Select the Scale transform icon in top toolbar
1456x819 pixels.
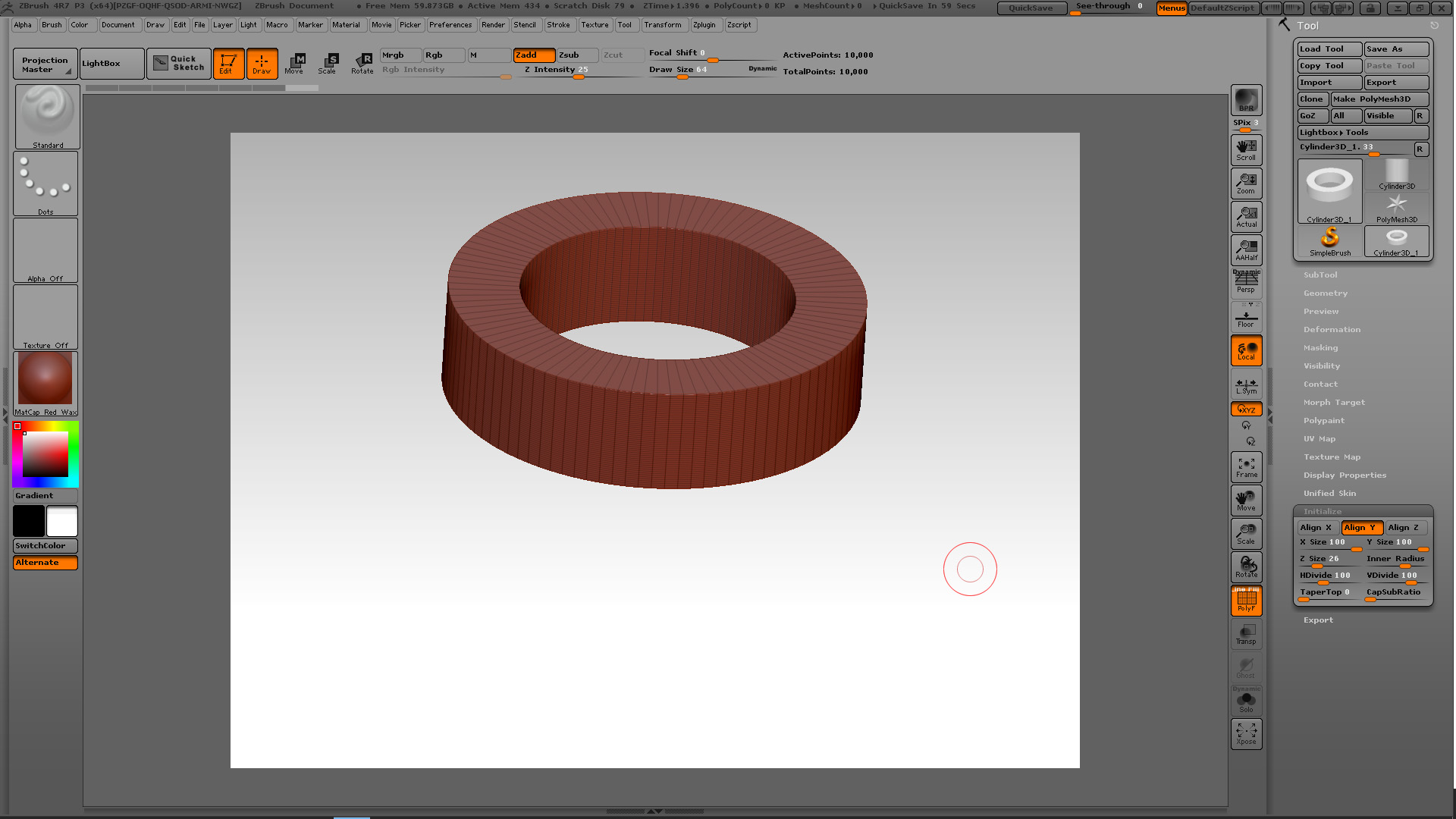(328, 63)
